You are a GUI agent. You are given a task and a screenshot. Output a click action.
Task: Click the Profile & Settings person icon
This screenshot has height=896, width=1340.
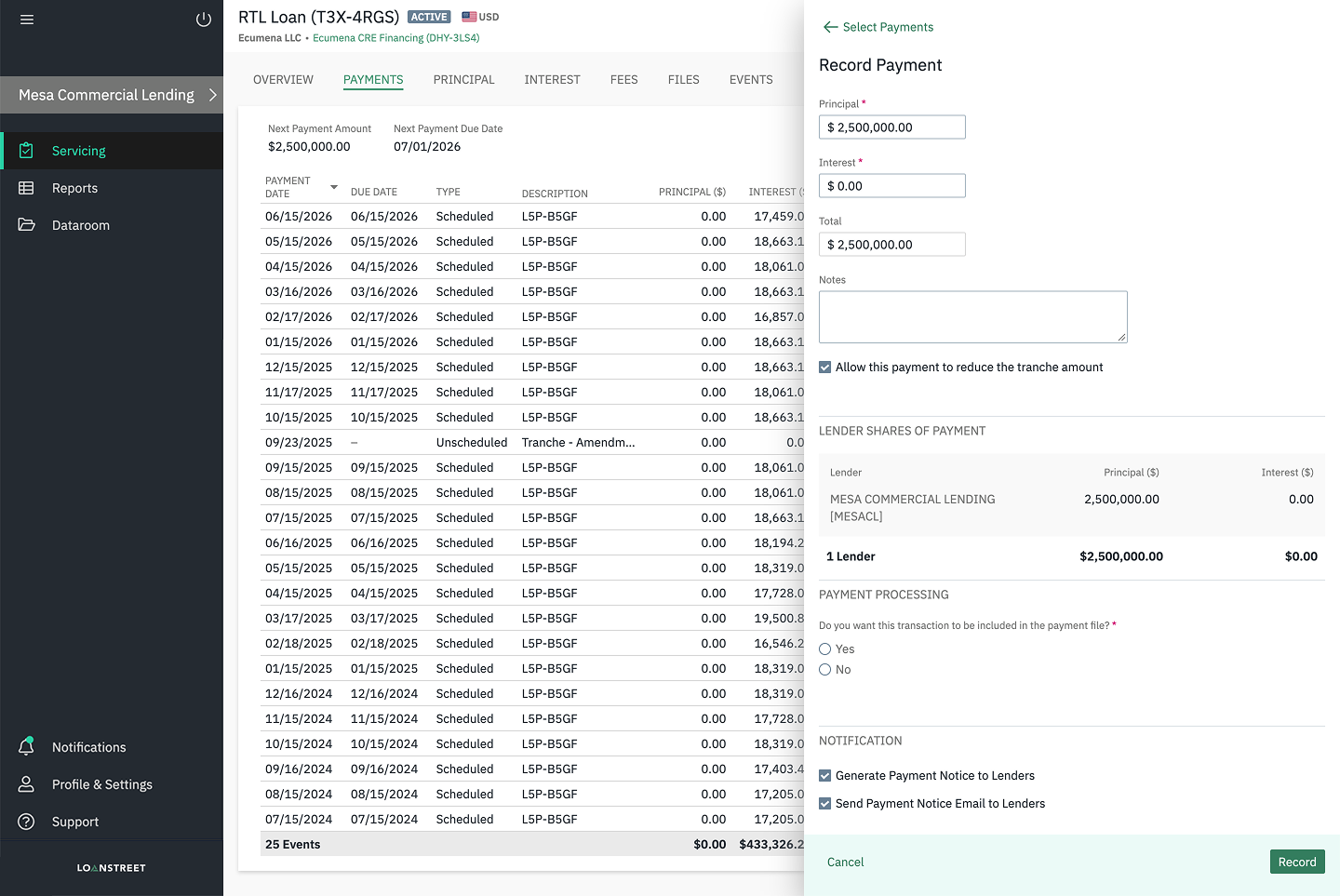[26, 784]
